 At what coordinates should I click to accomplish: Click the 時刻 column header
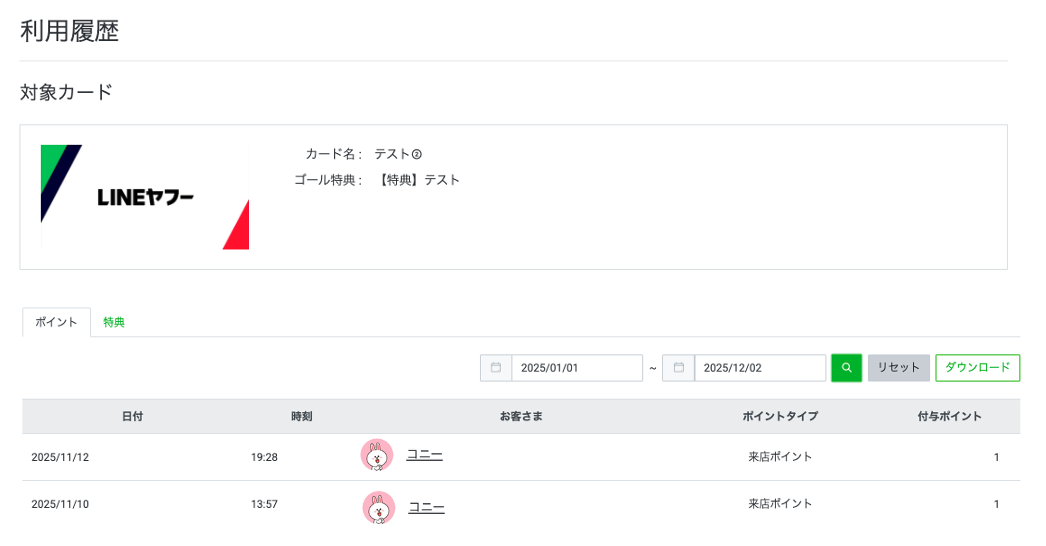302,416
